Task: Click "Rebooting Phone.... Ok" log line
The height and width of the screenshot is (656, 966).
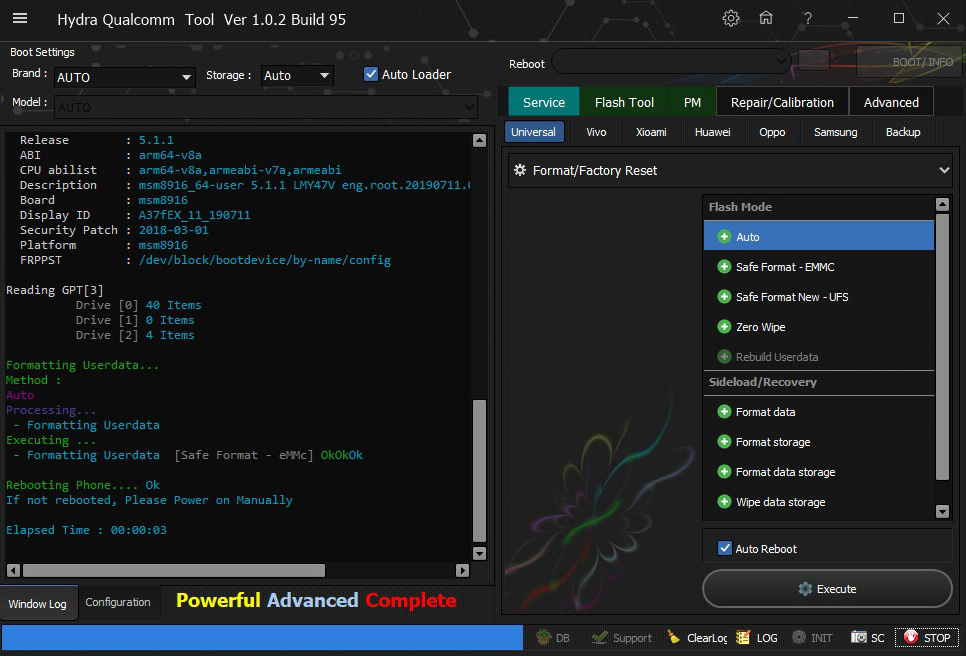Action: [83, 485]
